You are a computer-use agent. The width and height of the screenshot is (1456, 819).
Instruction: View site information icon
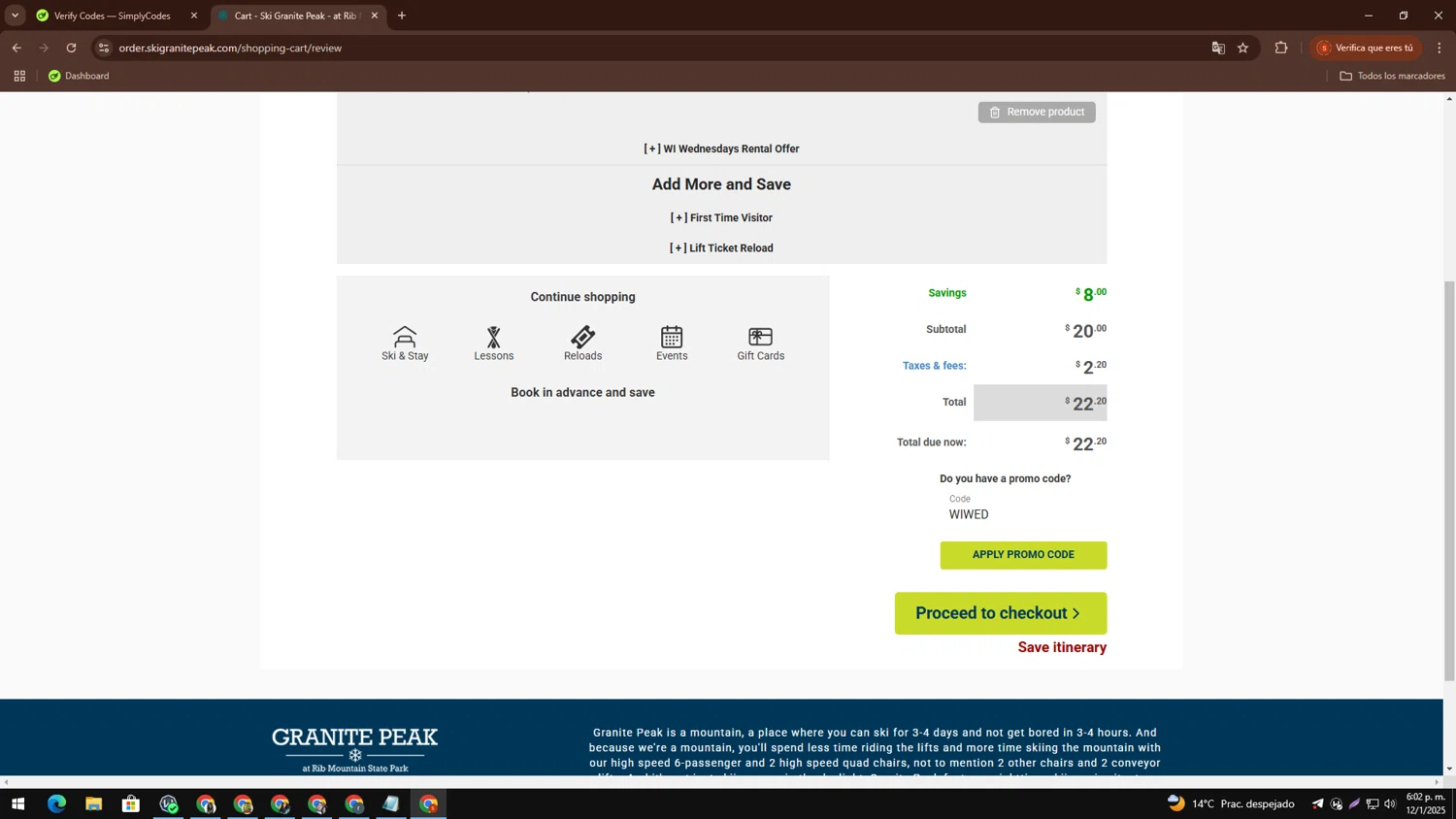click(104, 48)
